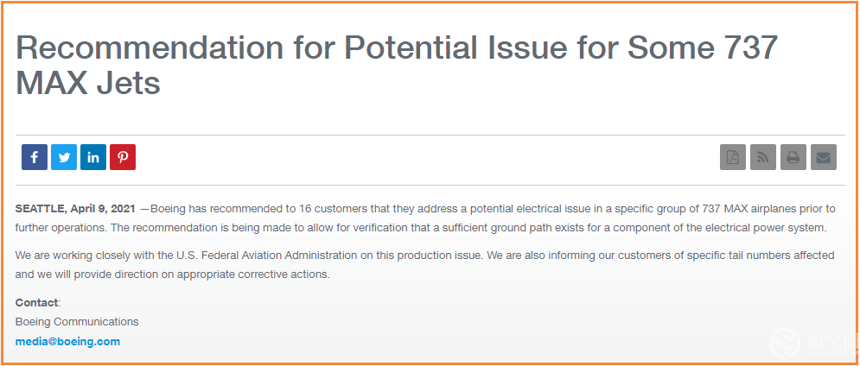Share the page on LinkedIn
The height and width of the screenshot is (366, 860).
pos(93,157)
